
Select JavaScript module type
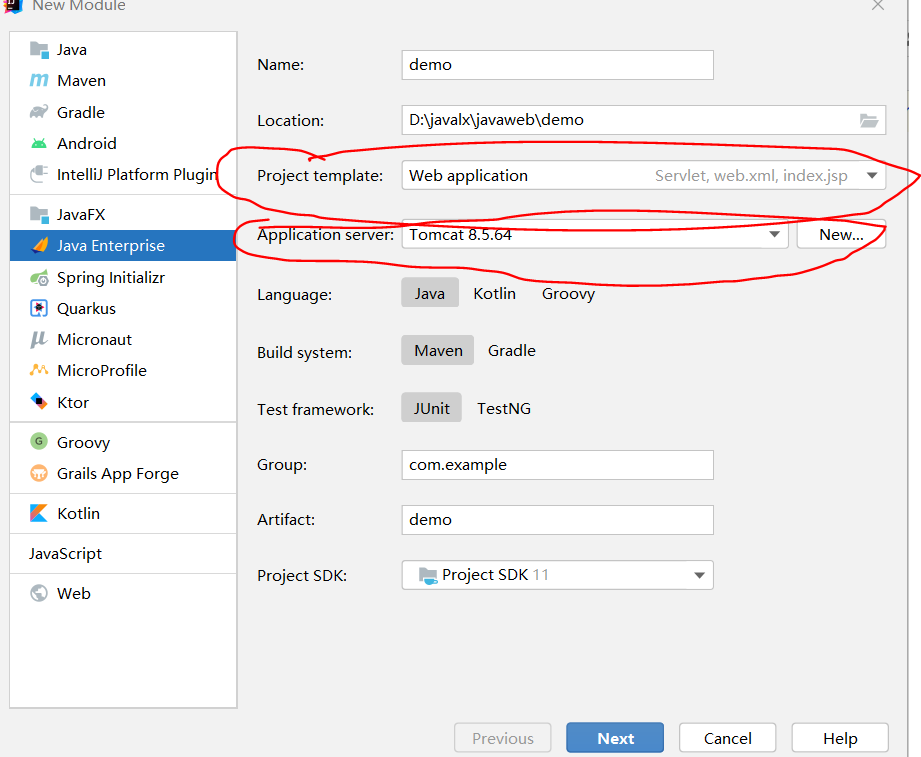point(123,553)
